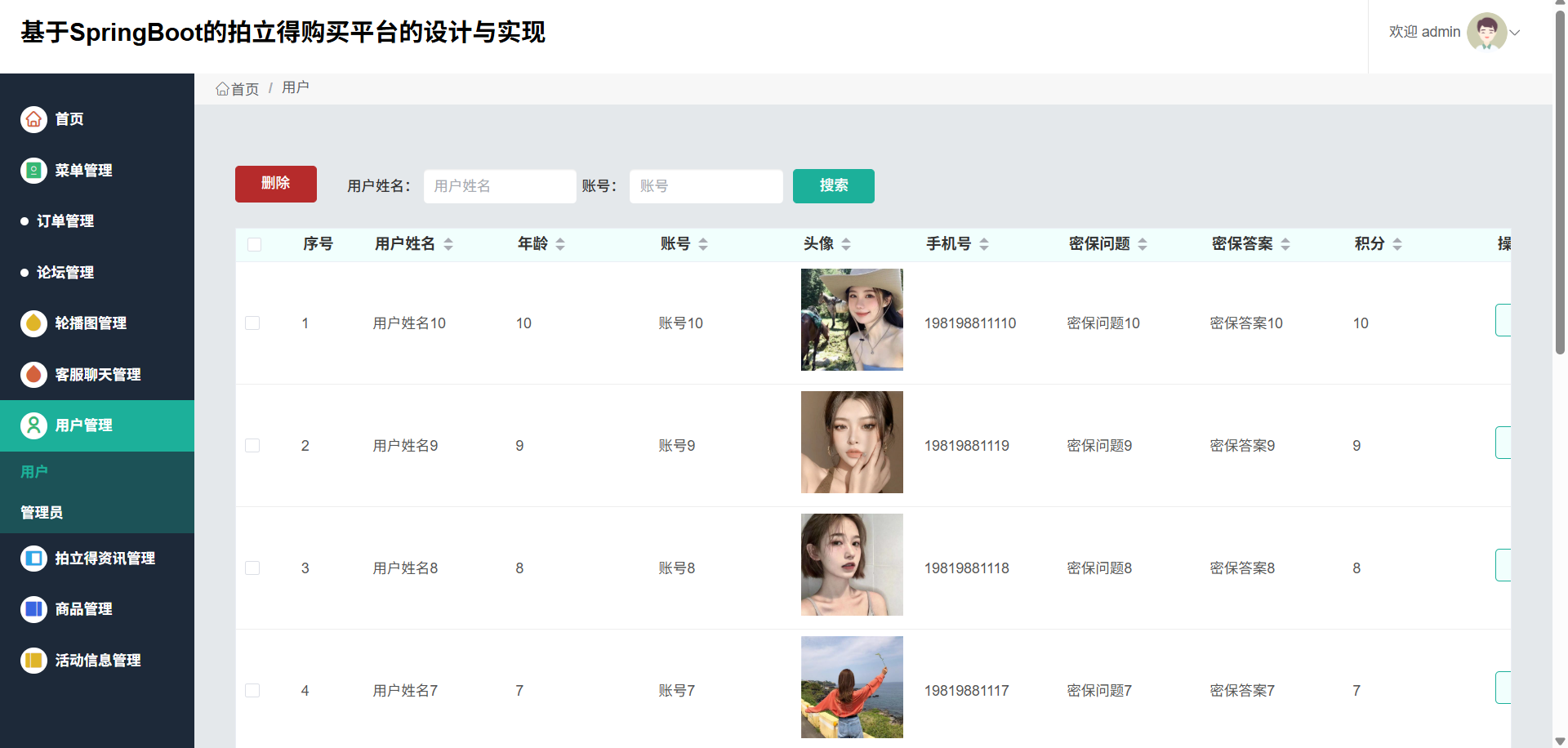Click the action button in 用户姓名7 row
The width and height of the screenshot is (1568, 748).
[x=1503, y=688]
